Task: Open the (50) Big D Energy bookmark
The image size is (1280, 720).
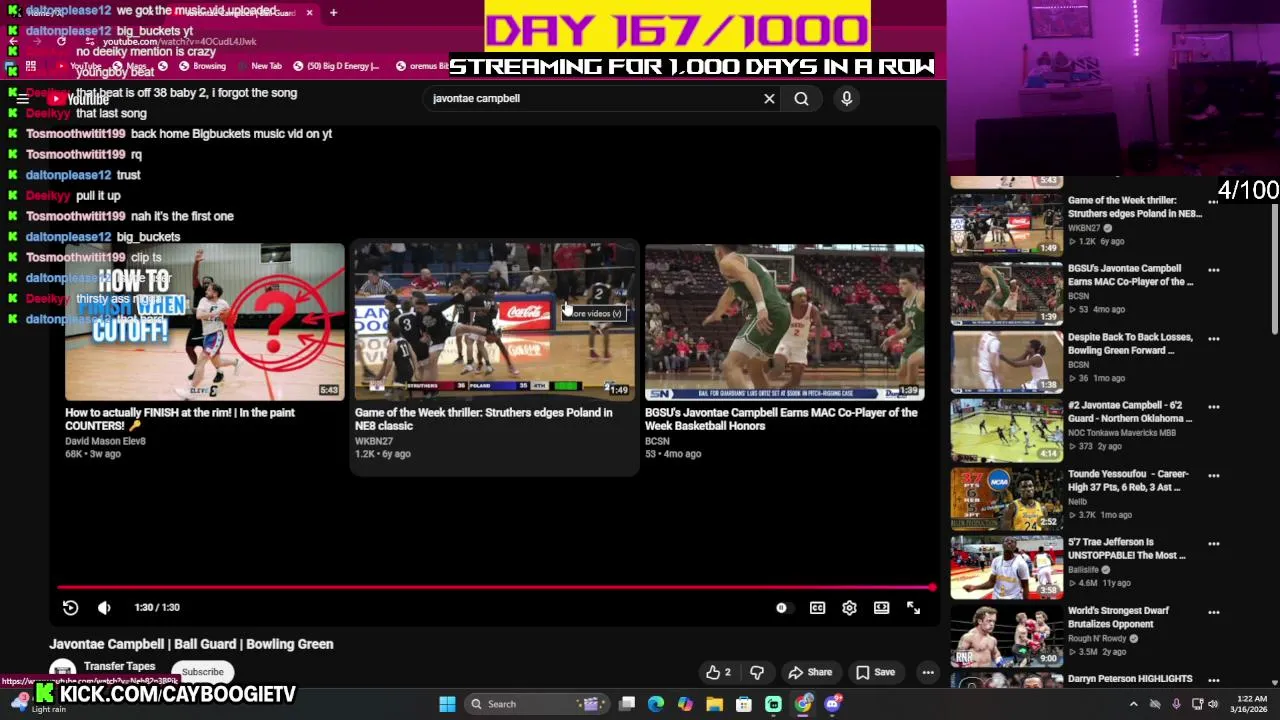Action: [x=336, y=66]
